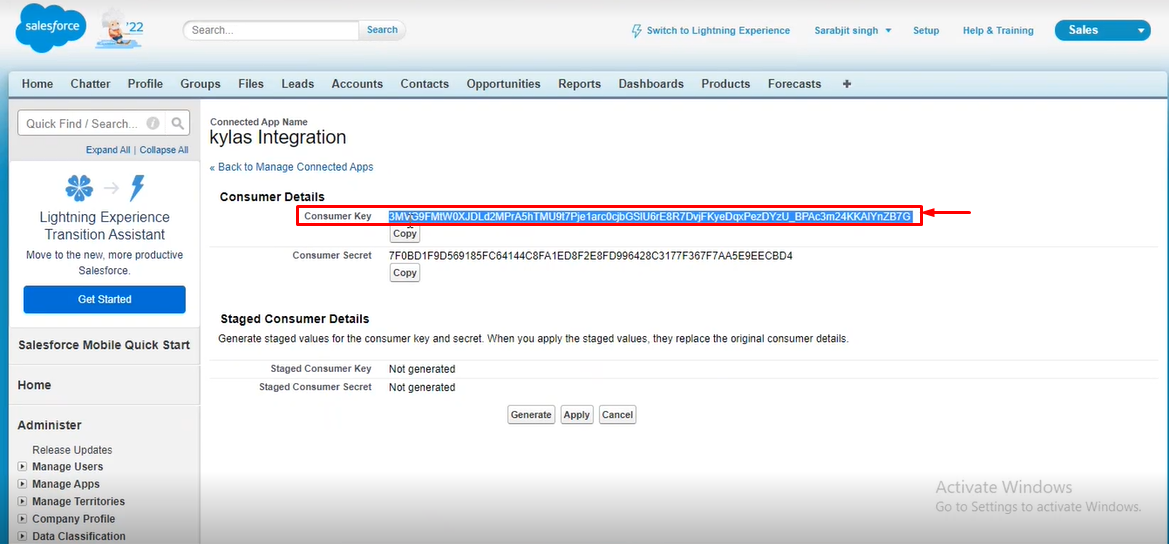The image size is (1169, 544).
Task: Copy the Consumer Secret
Action: click(x=405, y=273)
